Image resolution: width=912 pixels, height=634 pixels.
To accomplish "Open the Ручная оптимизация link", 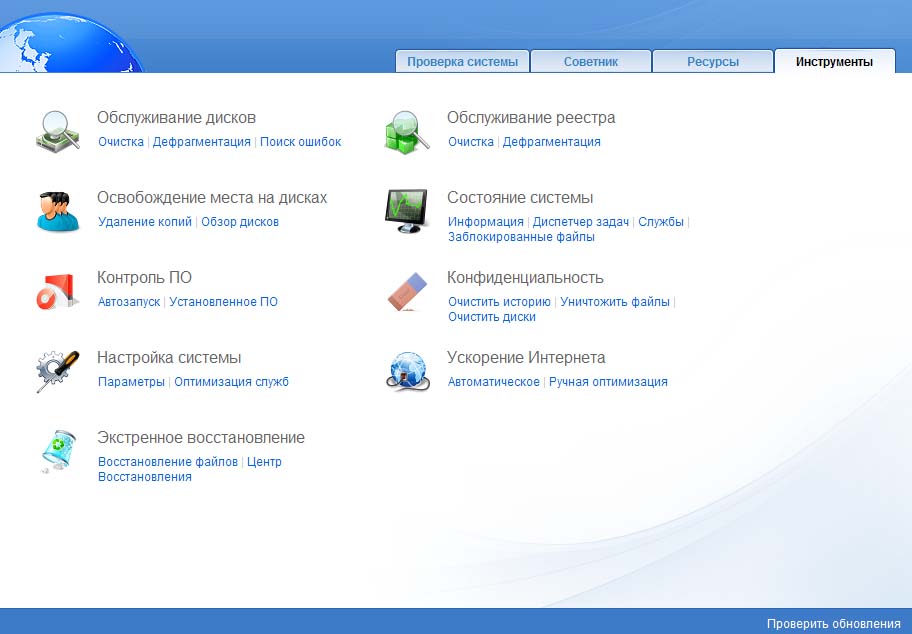I will [x=608, y=382].
